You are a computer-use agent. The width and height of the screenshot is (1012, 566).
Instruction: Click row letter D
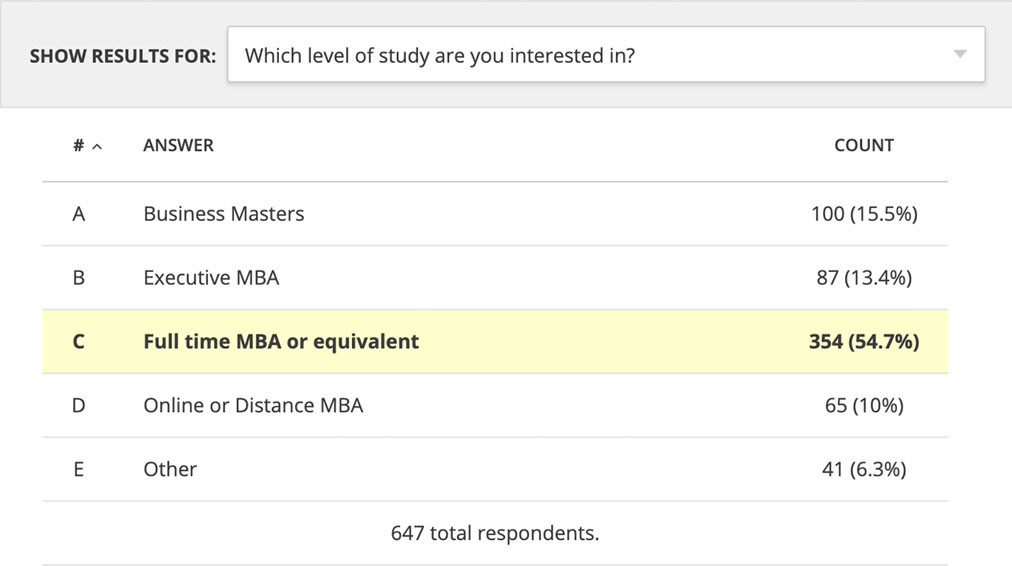click(79, 405)
